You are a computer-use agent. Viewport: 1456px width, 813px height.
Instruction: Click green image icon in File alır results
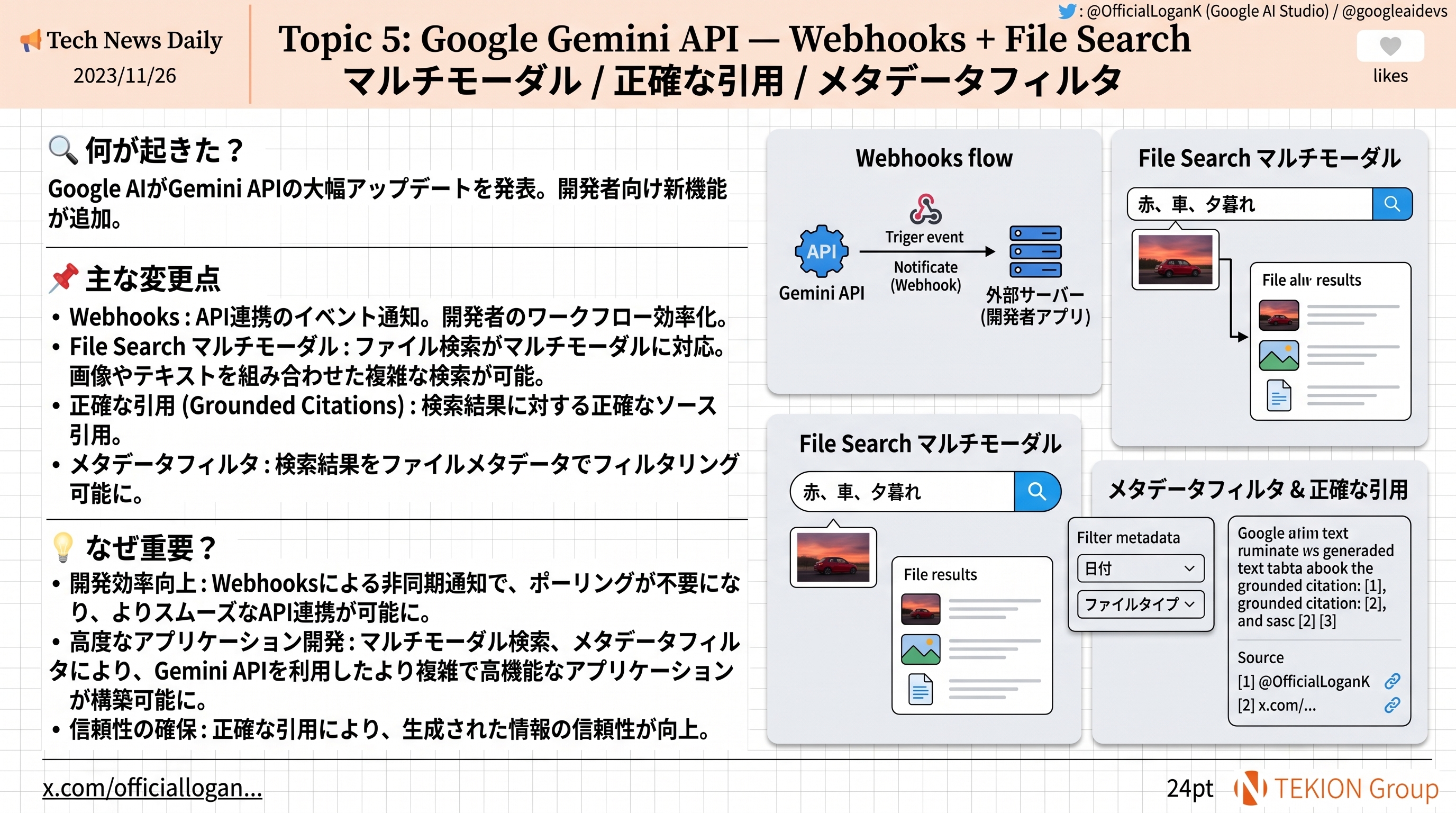pyautogui.click(x=1279, y=355)
